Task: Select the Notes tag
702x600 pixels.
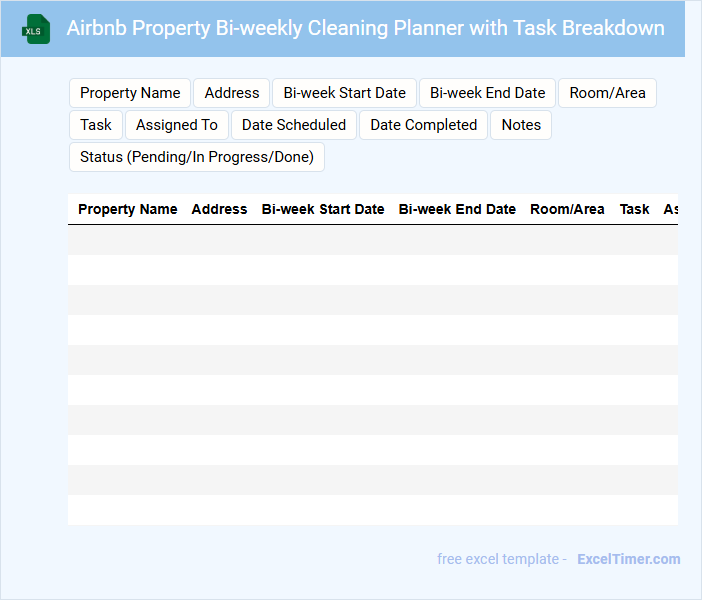Action: click(x=521, y=125)
